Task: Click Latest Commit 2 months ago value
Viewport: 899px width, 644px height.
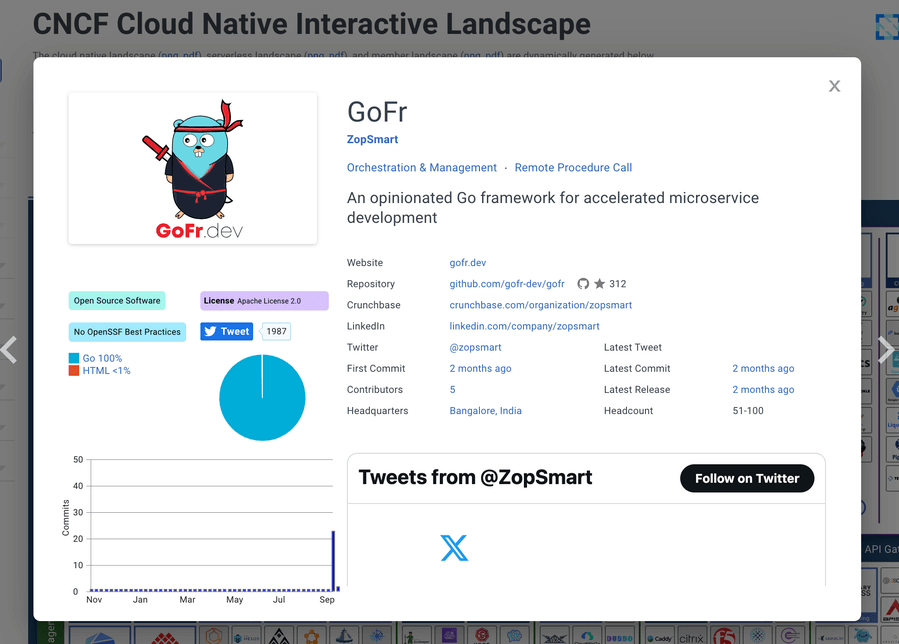Action: coord(763,369)
